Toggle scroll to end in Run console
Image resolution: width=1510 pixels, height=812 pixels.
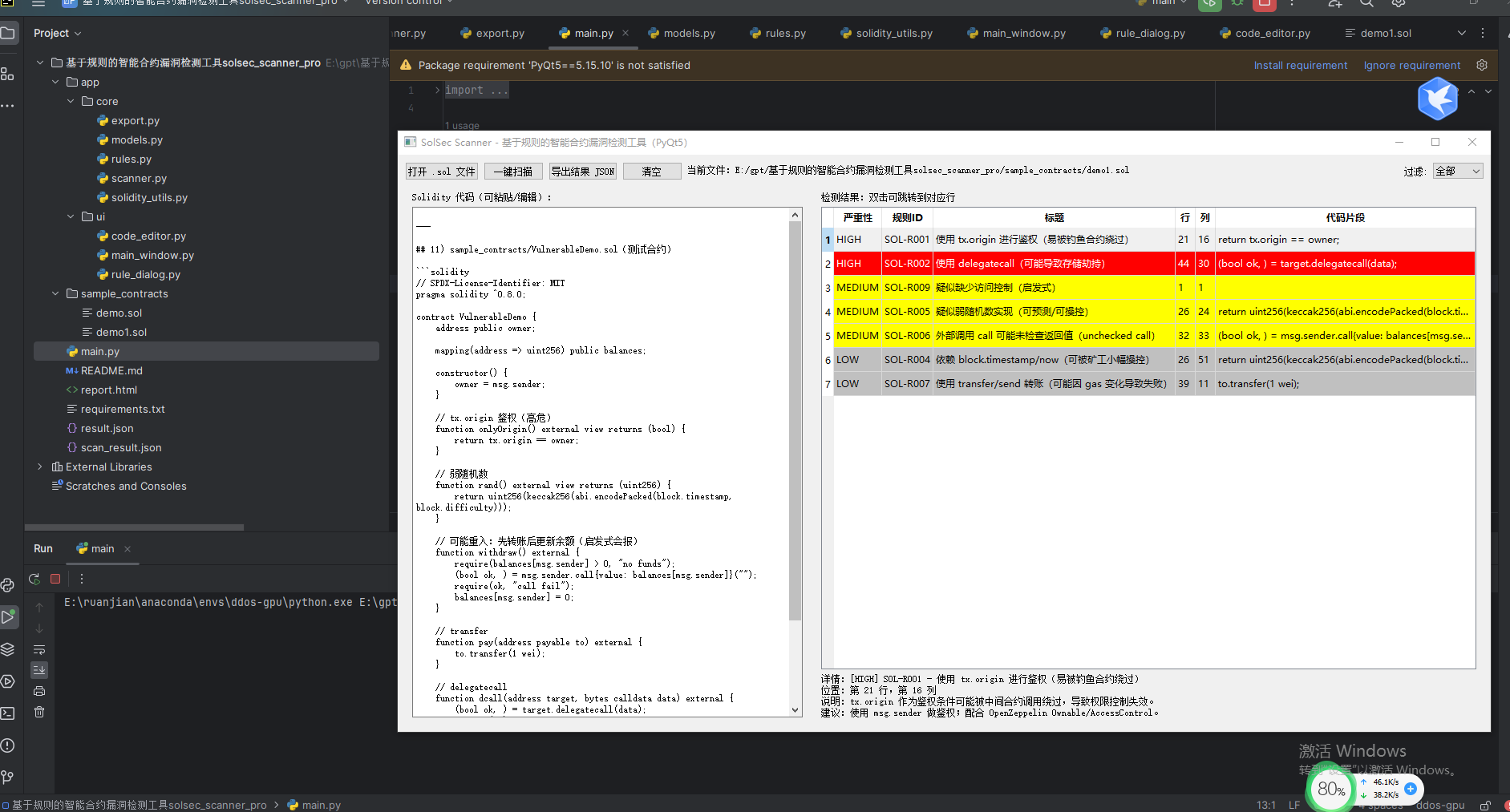pos(39,670)
